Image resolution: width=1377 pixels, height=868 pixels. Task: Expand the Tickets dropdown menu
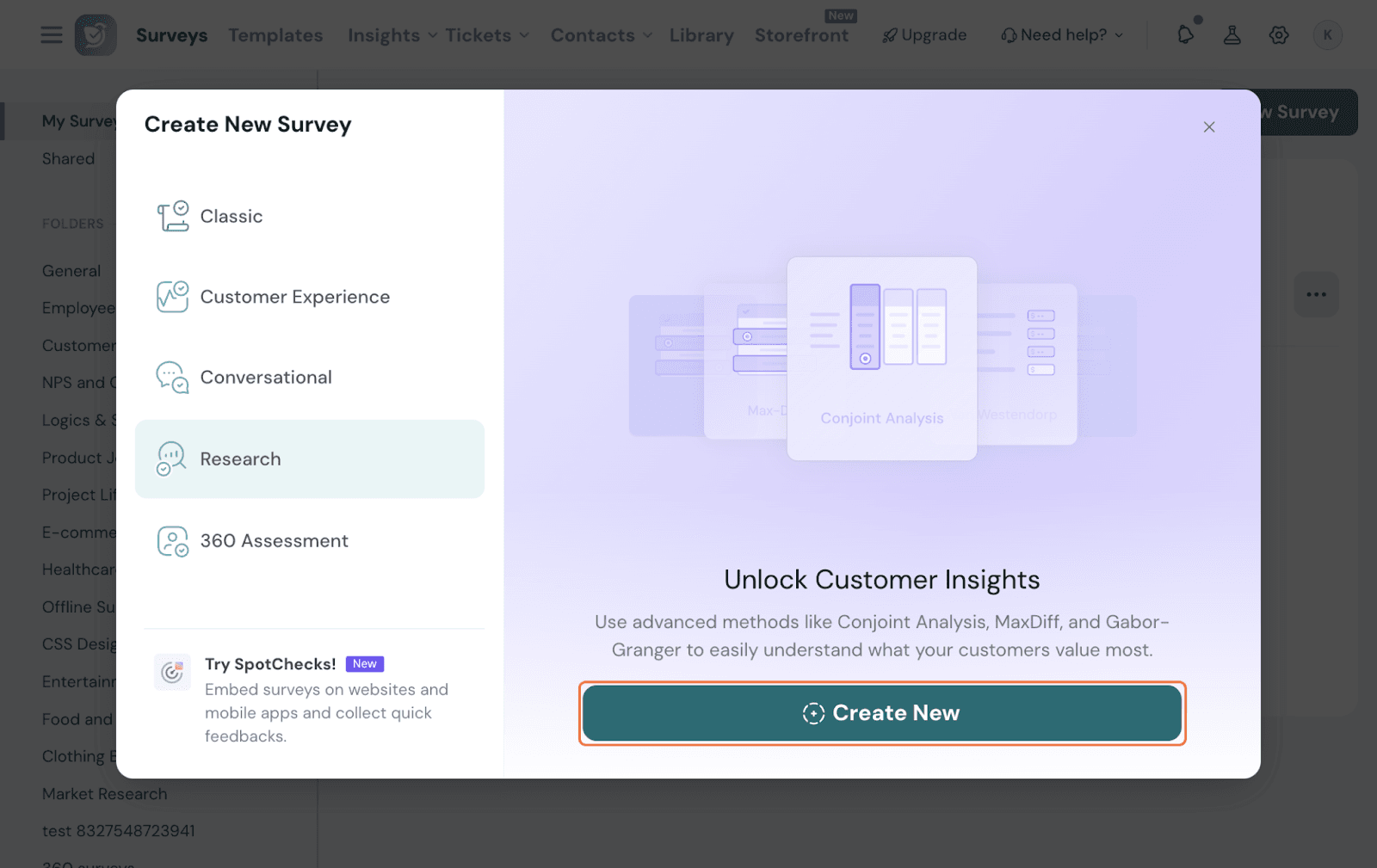486,35
